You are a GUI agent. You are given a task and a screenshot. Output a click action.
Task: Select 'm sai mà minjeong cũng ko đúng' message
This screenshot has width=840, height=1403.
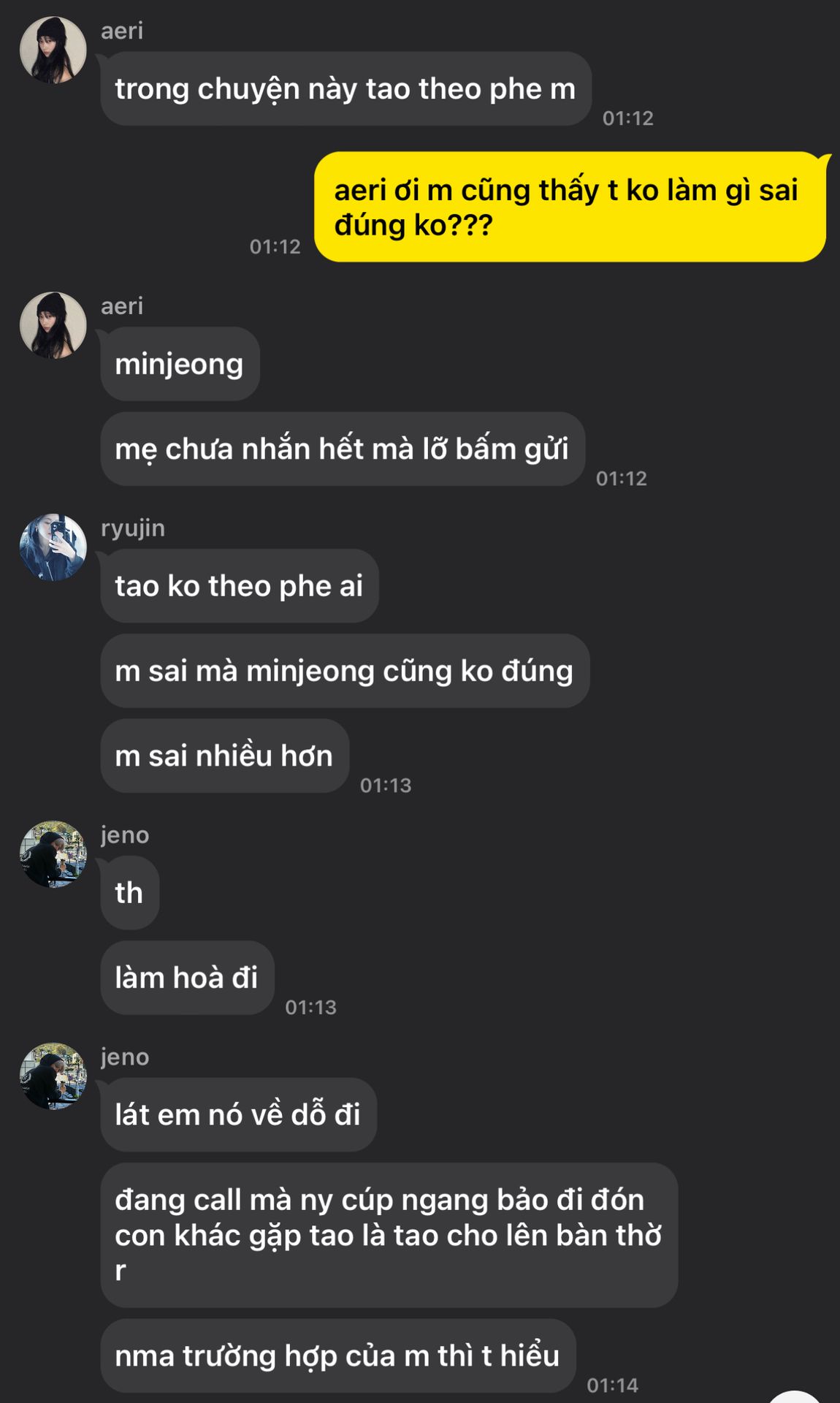345,670
